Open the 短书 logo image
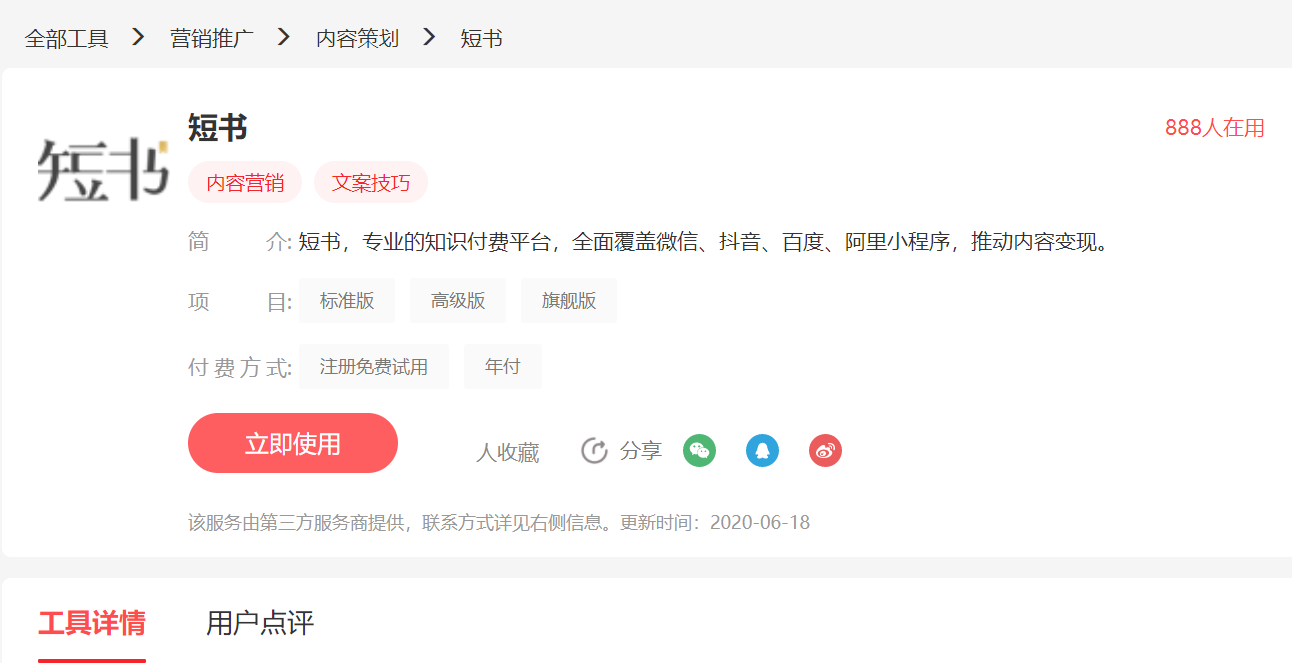This screenshot has height=663, width=1292. (x=103, y=170)
